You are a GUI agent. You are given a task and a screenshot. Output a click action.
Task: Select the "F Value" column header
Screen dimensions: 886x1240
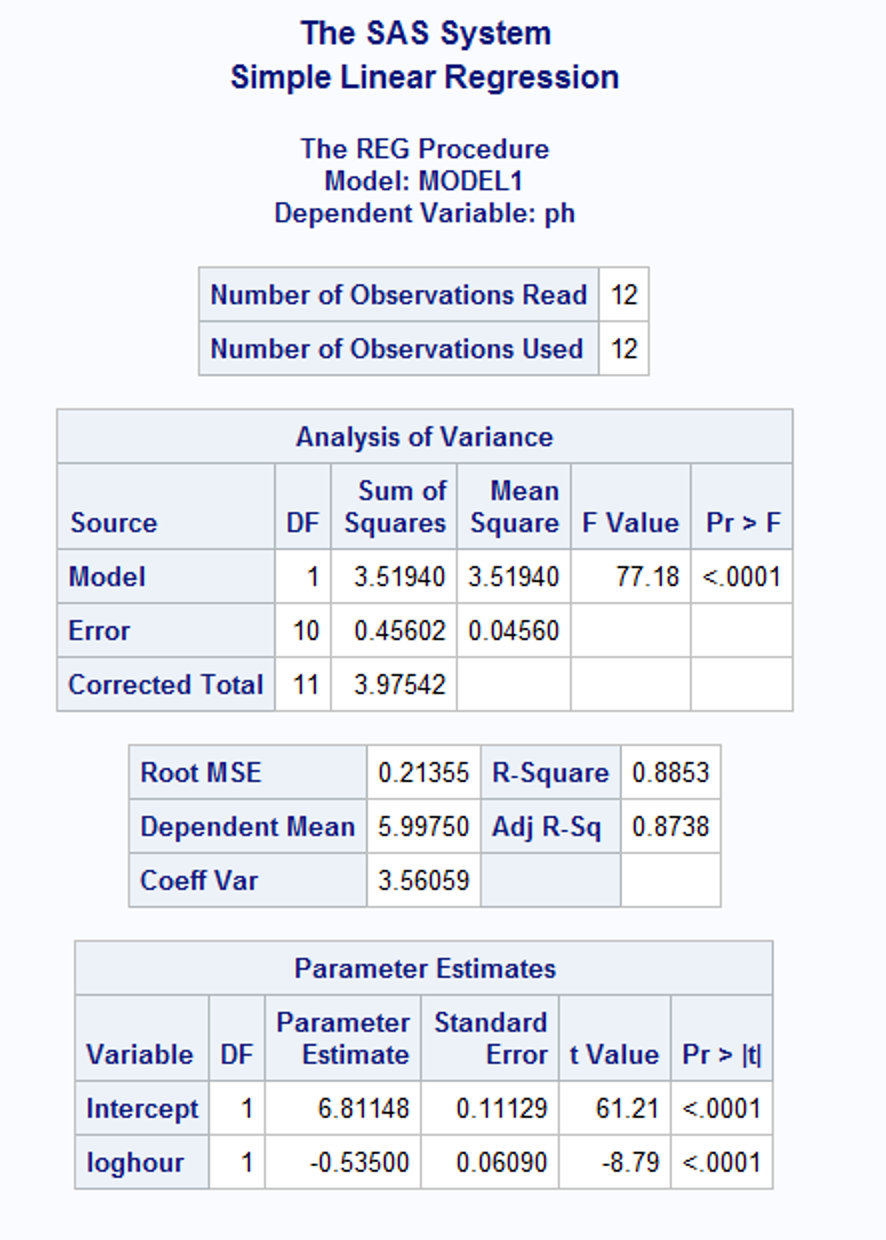tap(631, 523)
